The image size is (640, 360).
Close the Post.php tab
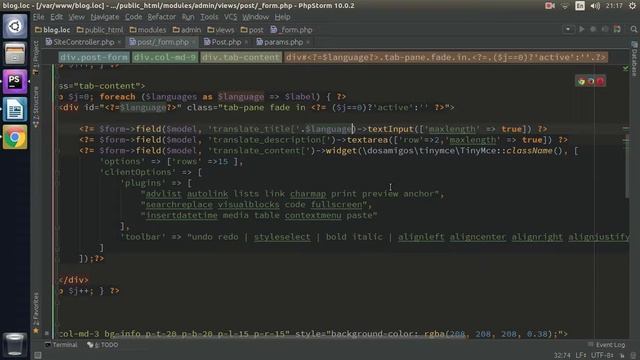tap(246, 42)
